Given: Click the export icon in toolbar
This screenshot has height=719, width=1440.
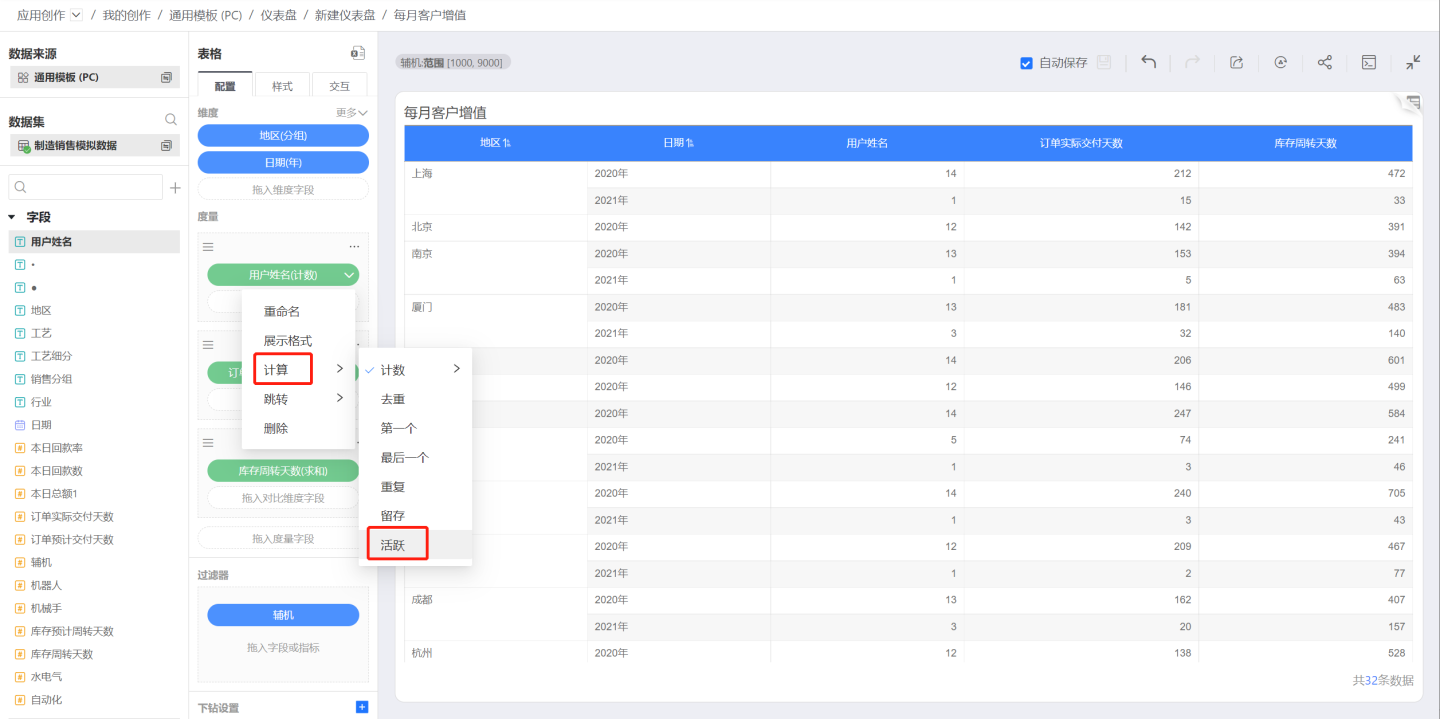Looking at the screenshot, I should (1236, 62).
